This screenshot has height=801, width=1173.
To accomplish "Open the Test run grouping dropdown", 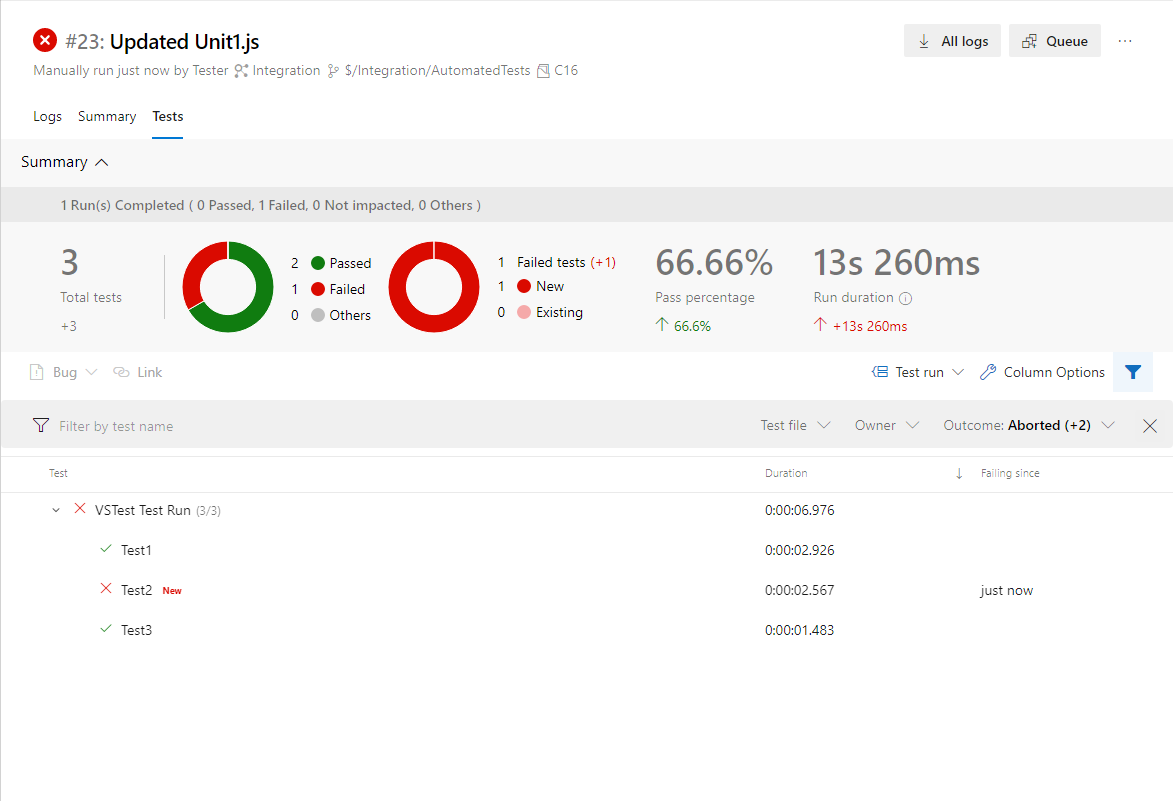I will (917, 371).
